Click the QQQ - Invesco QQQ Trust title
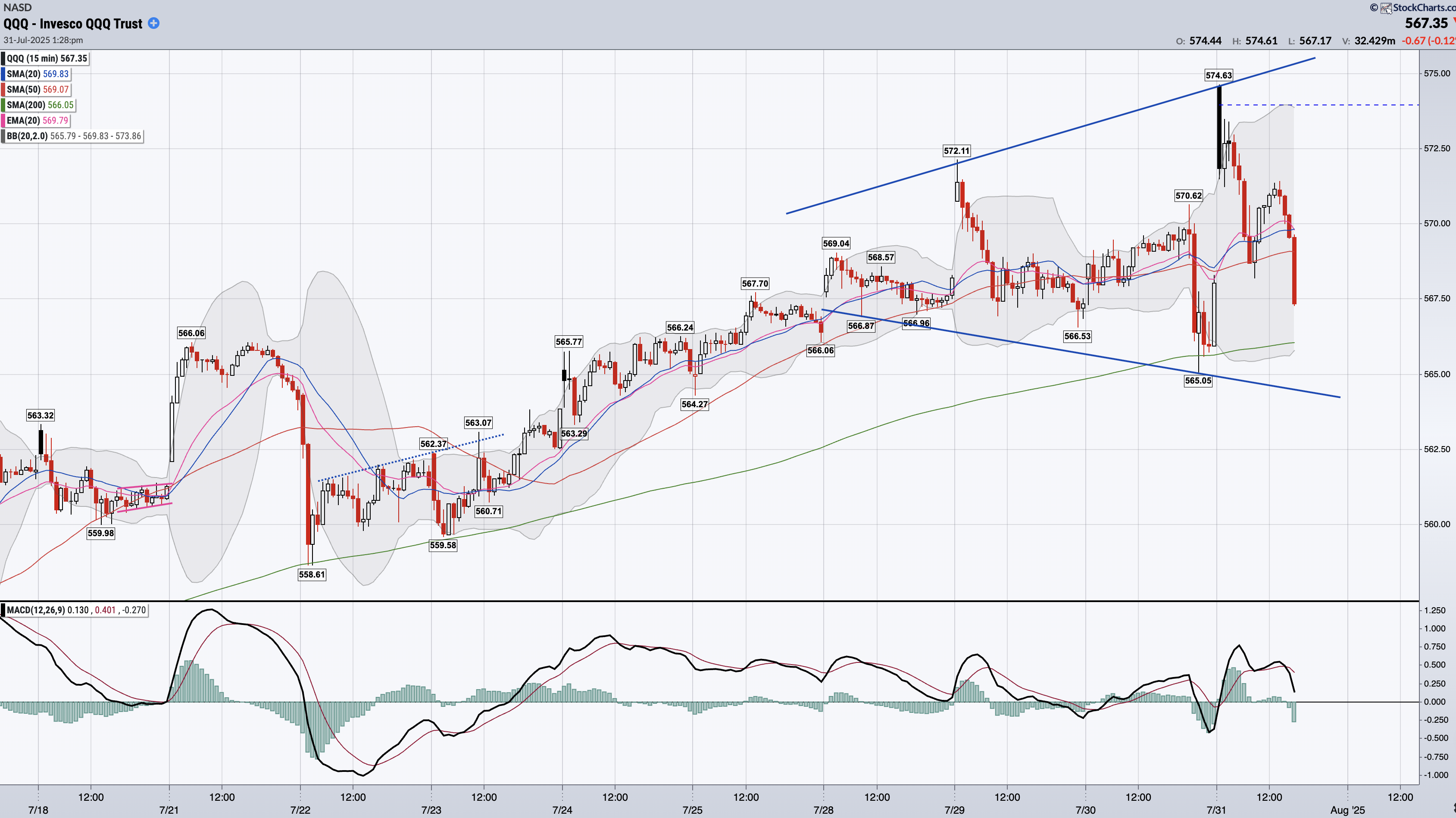Viewport: 1456px width, 818px height. pyautogui.click(x=73, y=24)
